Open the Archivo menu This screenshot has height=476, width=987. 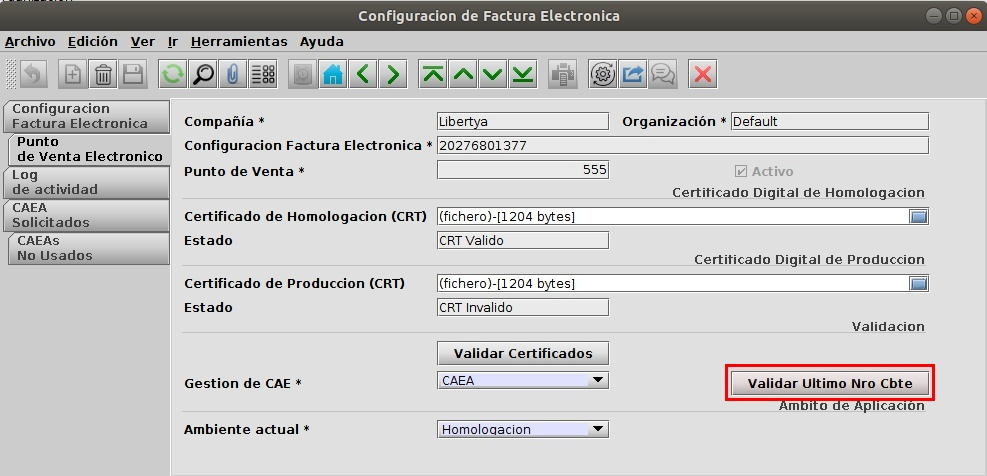click(x=30, y=42)
